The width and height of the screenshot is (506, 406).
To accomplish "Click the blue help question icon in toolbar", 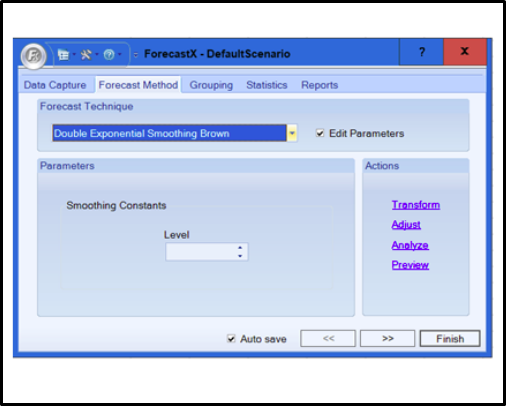I will (109, 54).
